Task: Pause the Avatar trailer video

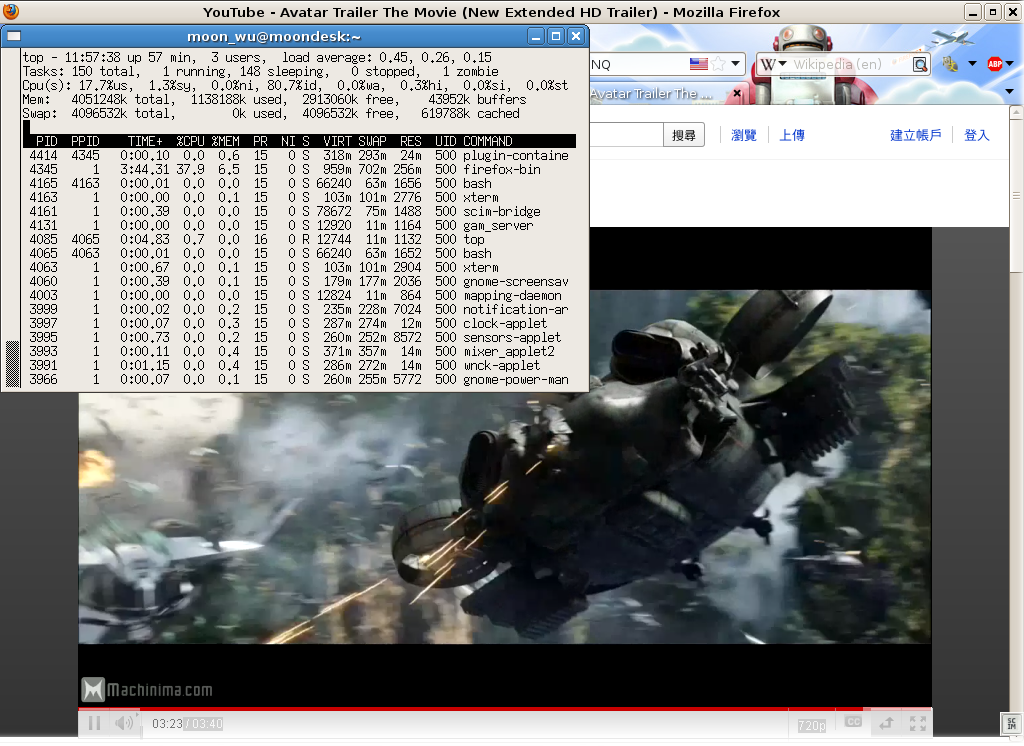Action: point(94,723)
